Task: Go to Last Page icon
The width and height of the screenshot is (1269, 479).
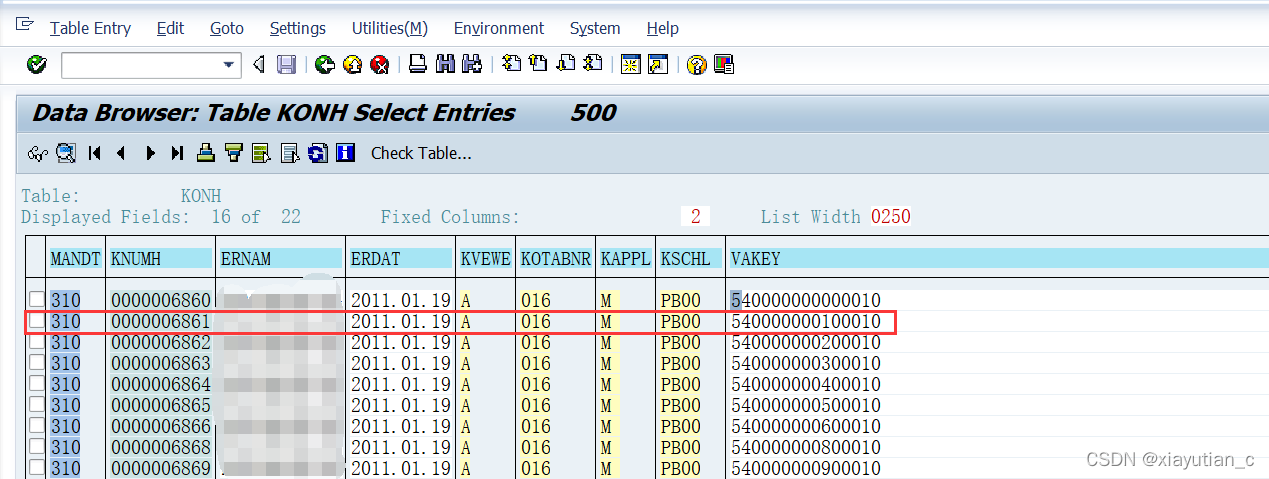Action: (592, 65)
